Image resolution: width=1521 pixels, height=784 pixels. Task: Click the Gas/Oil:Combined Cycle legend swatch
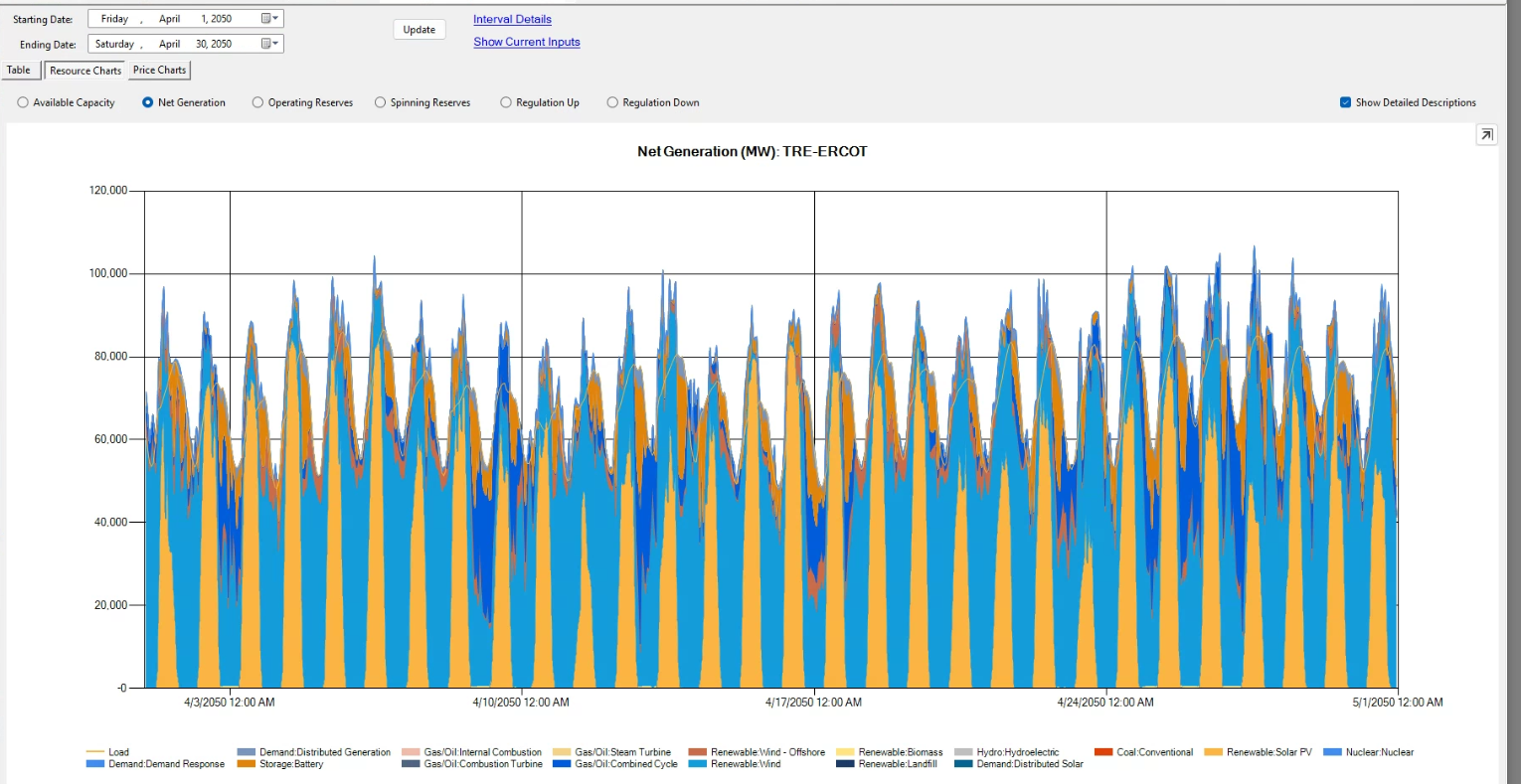pos(562,764)
